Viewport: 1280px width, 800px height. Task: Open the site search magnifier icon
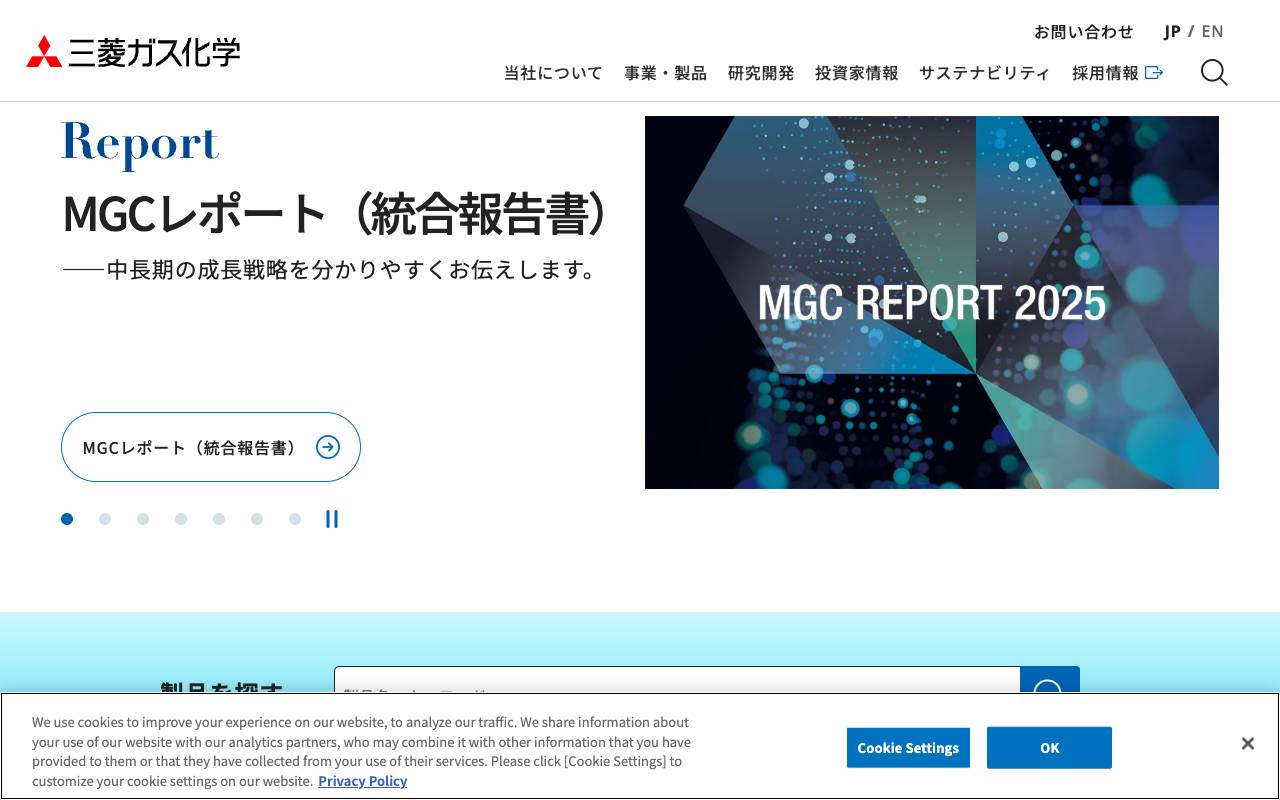tap(1213, 72)
